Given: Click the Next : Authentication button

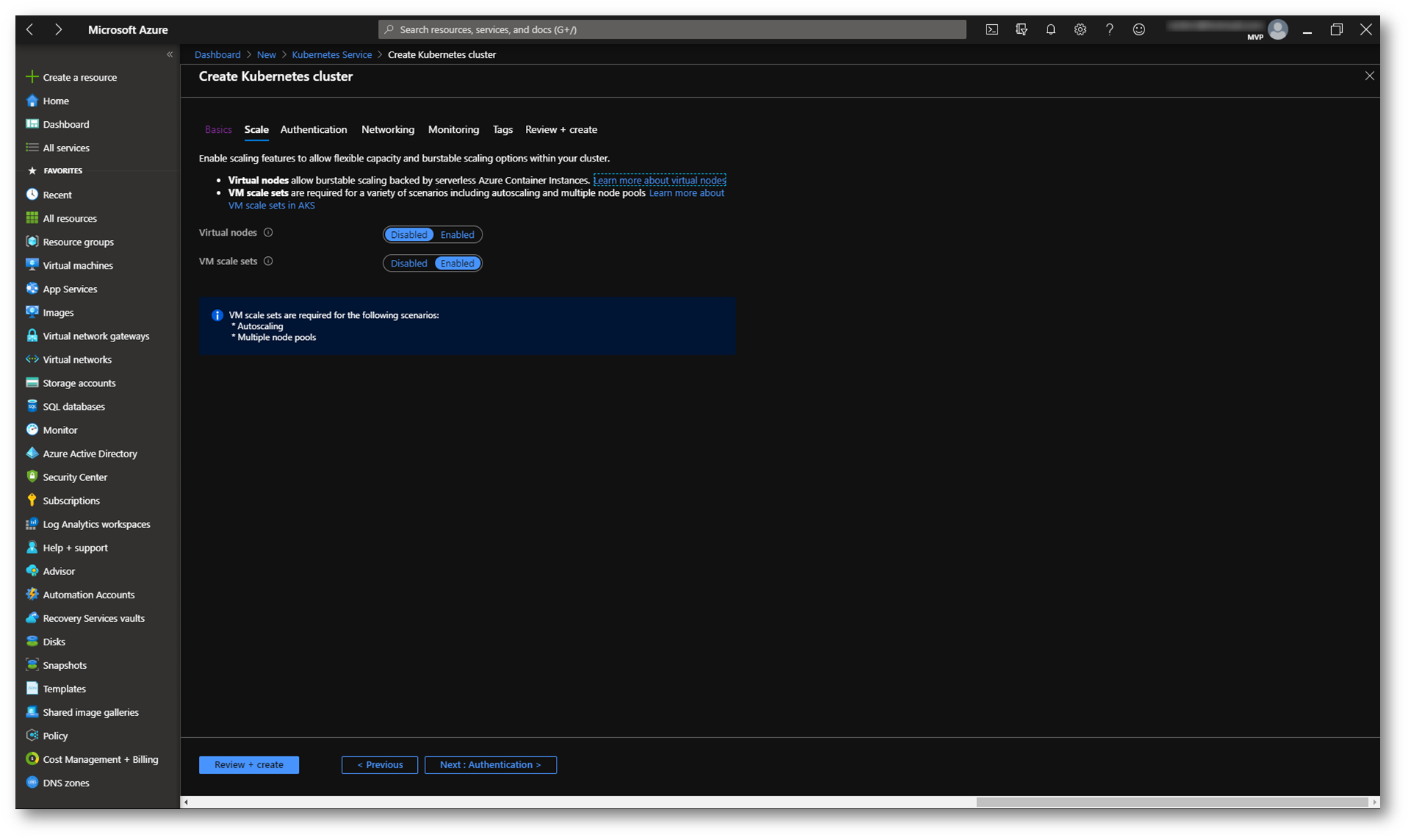Looking at the screenshot, I should click(490, 765).
